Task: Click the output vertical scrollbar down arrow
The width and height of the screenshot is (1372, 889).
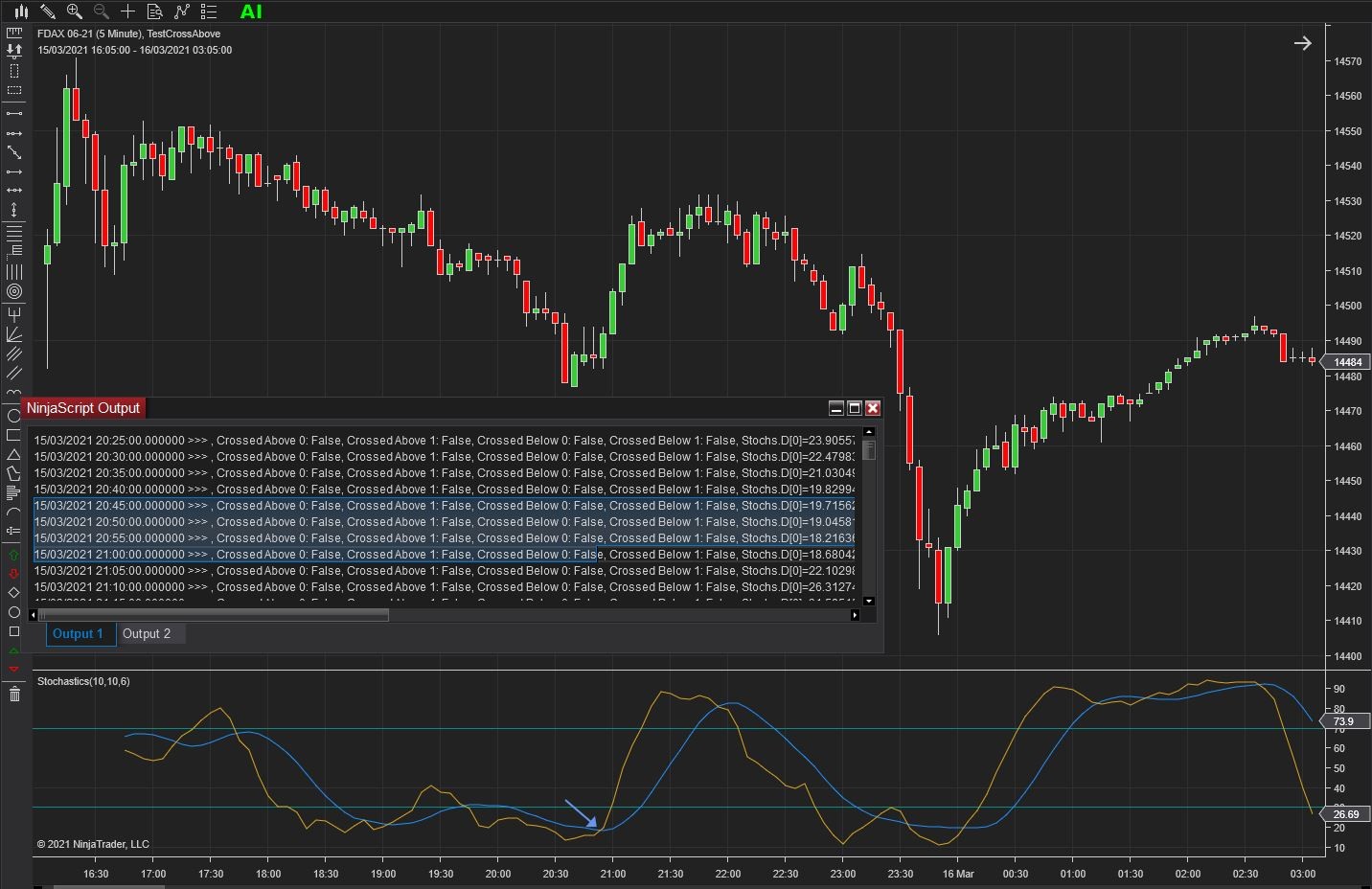Action: 869,602
